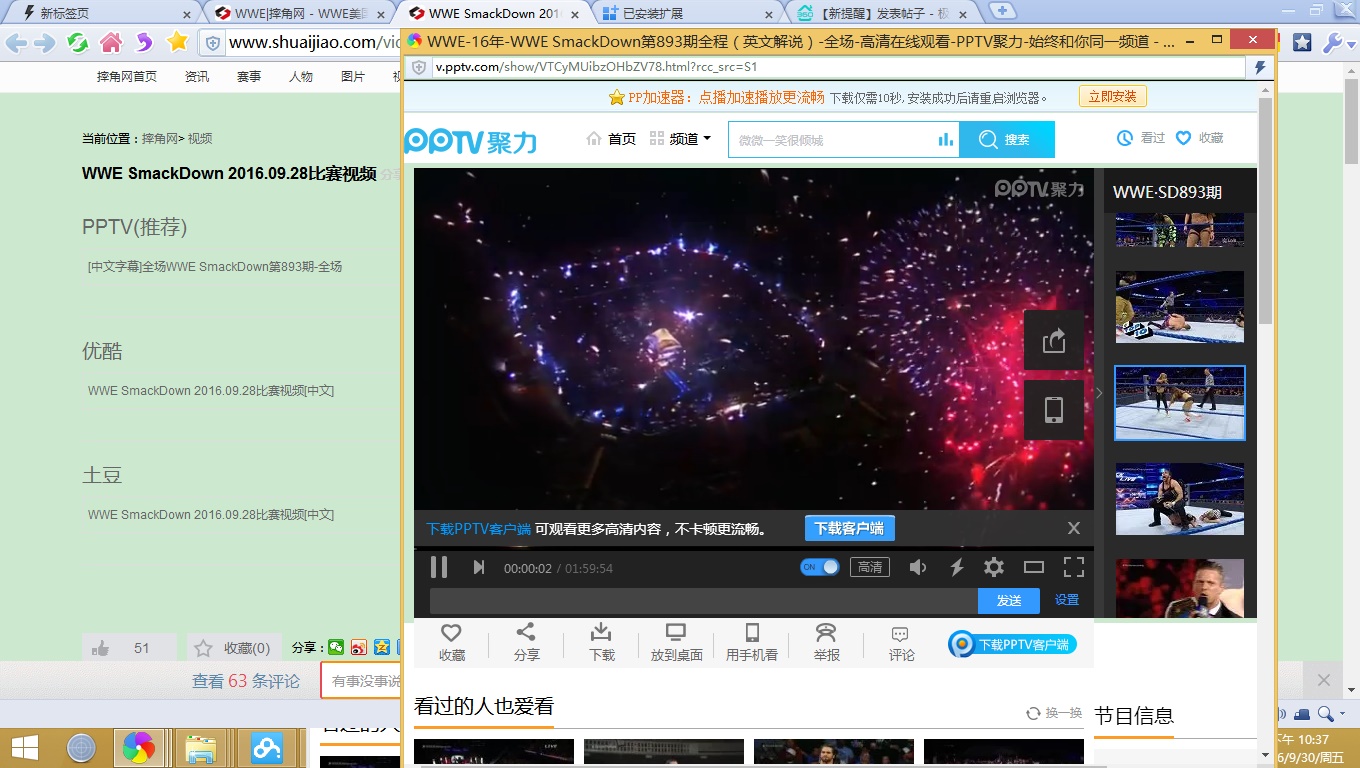Select the highlighted wrestling ring thumbnail
The width and height of the screenshot is (1360, 768).
[x=1180, y=403]
